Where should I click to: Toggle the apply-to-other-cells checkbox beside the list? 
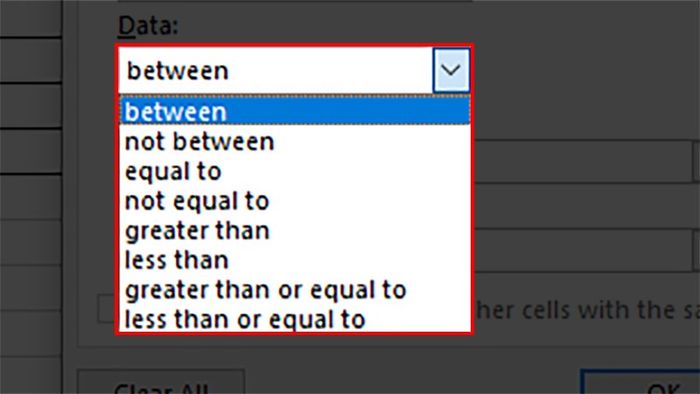107,308
